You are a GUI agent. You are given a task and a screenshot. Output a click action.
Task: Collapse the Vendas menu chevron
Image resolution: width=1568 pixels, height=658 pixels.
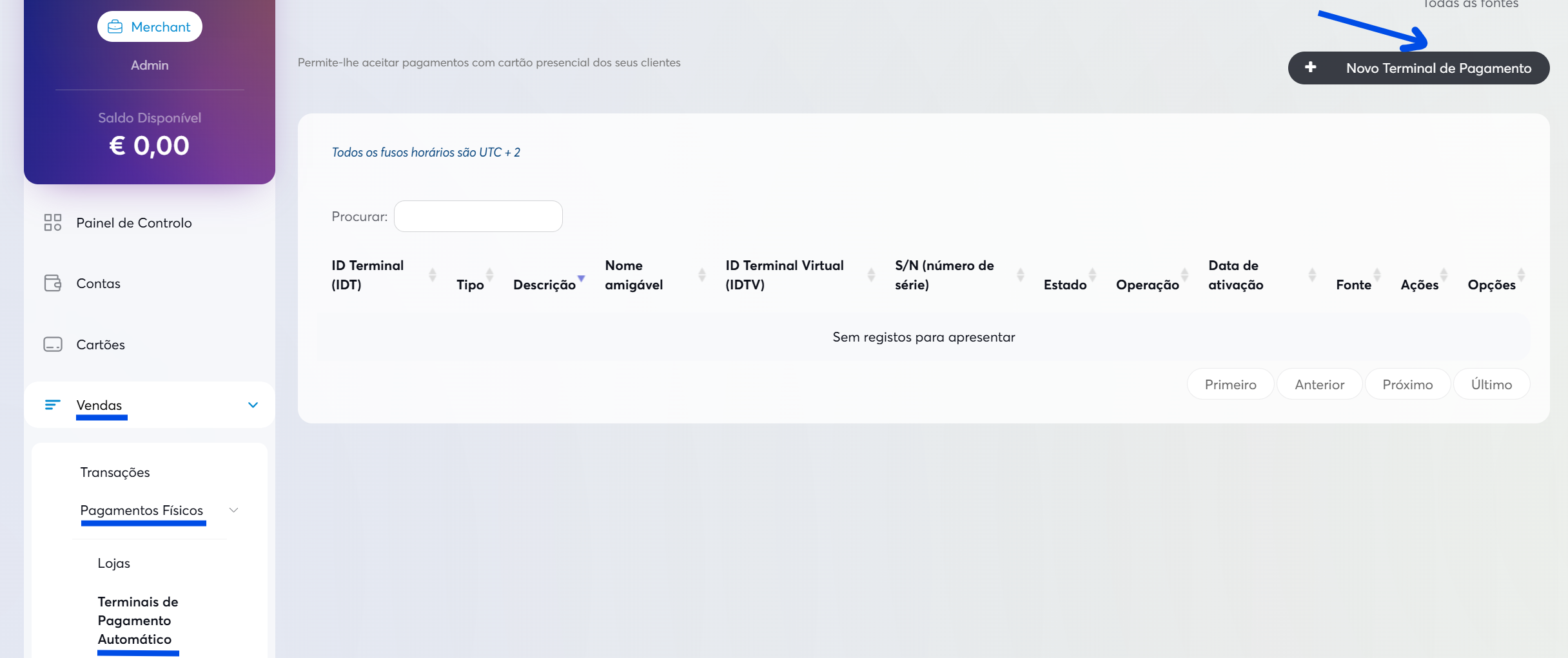(x=253, y=405)
